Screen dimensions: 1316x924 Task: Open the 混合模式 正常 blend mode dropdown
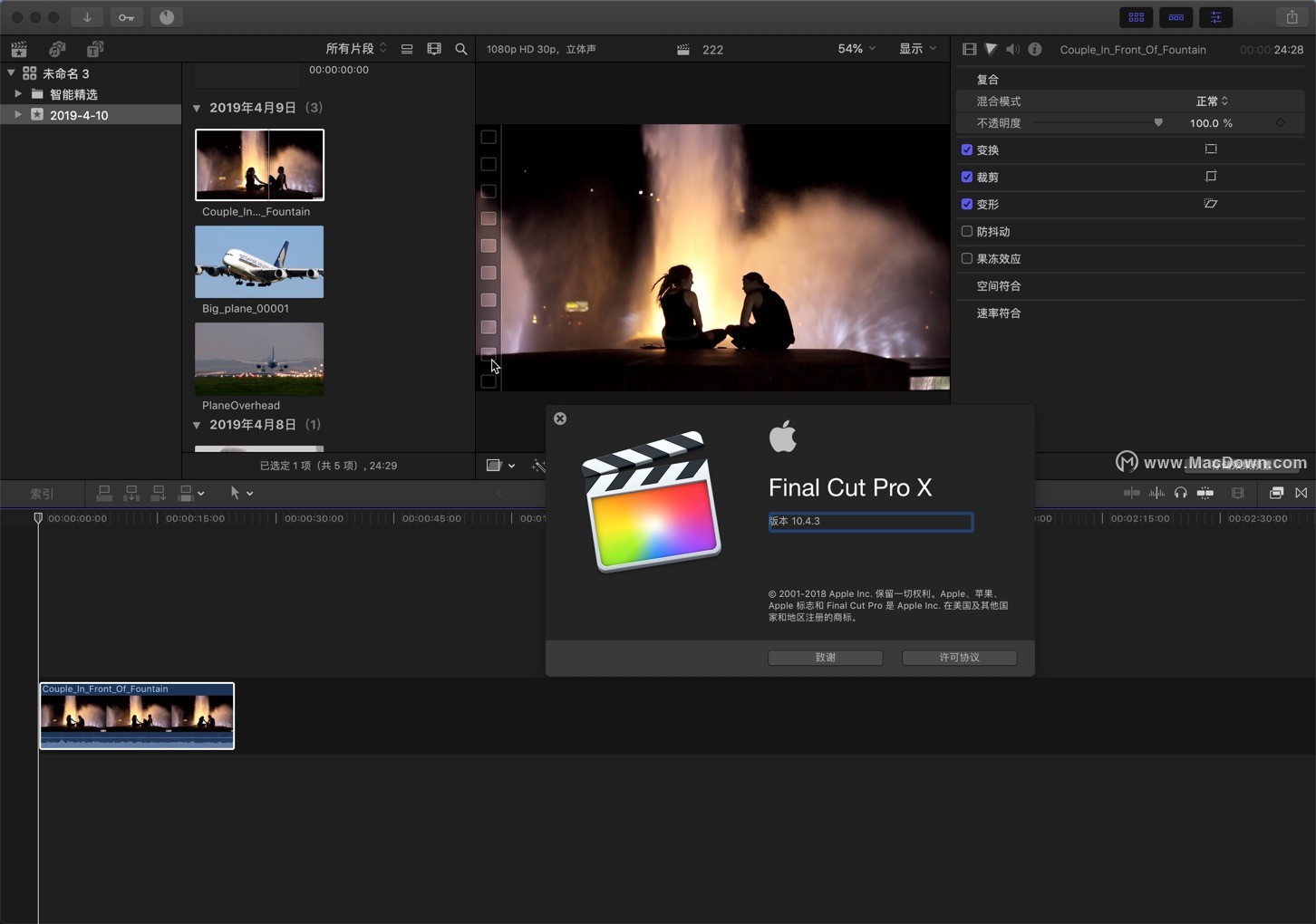pyautogui.click(x=1212, y=101)
